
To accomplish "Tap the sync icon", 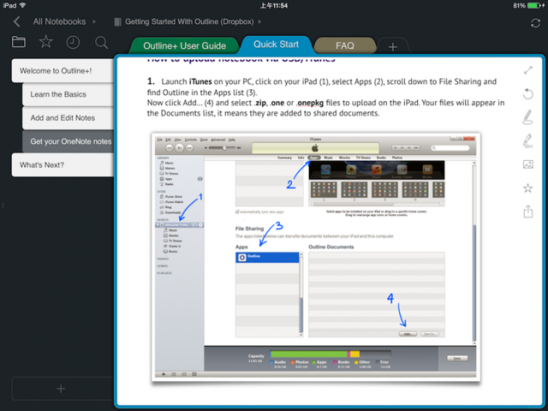I will coord(535,23).
